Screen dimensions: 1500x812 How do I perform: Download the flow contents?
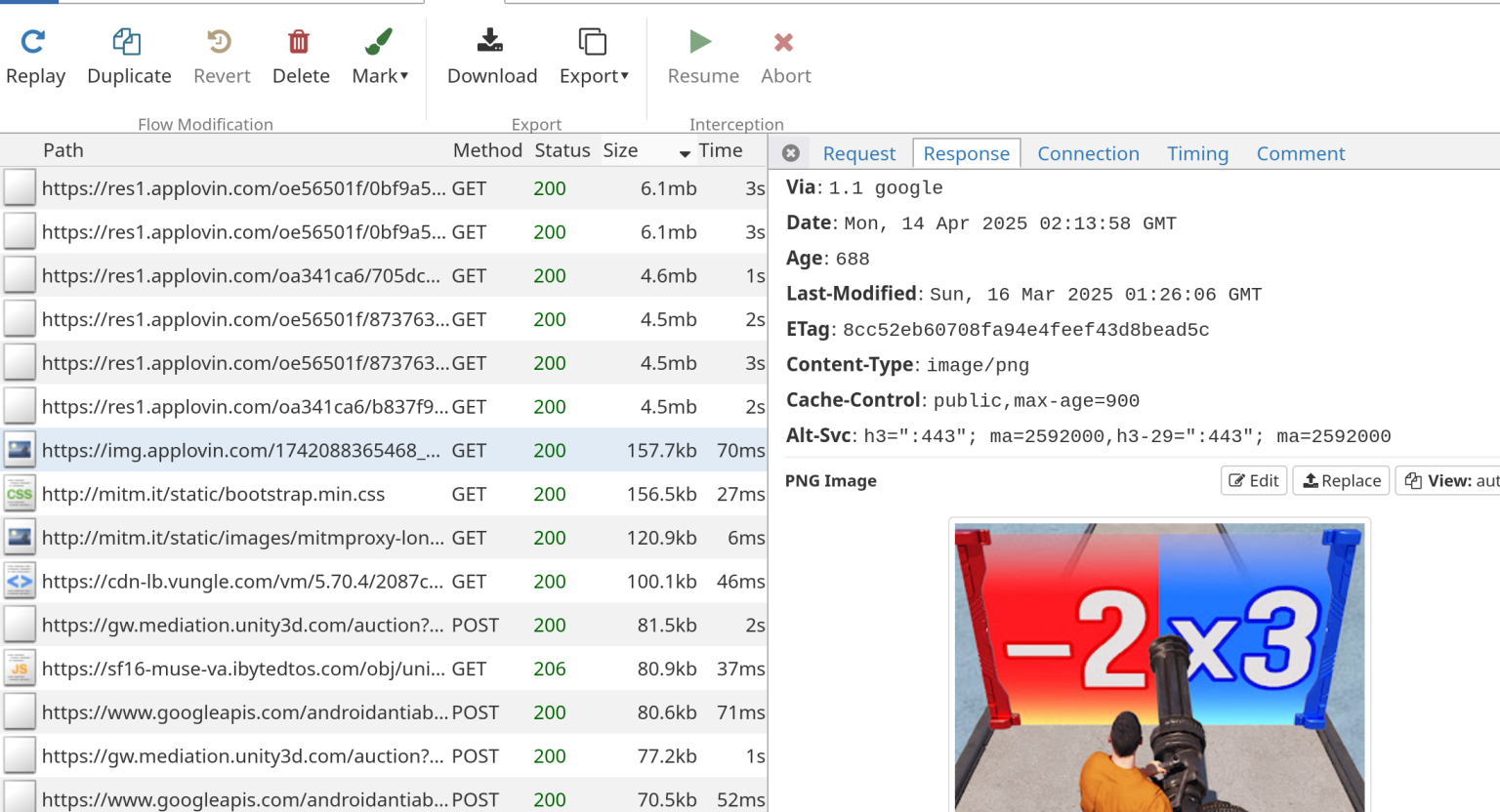coord(490,54)
